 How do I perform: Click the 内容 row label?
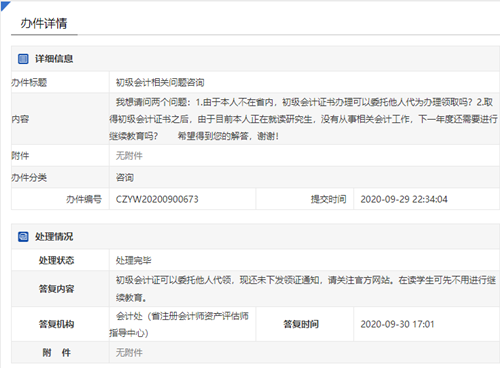(x=20, y=119)
